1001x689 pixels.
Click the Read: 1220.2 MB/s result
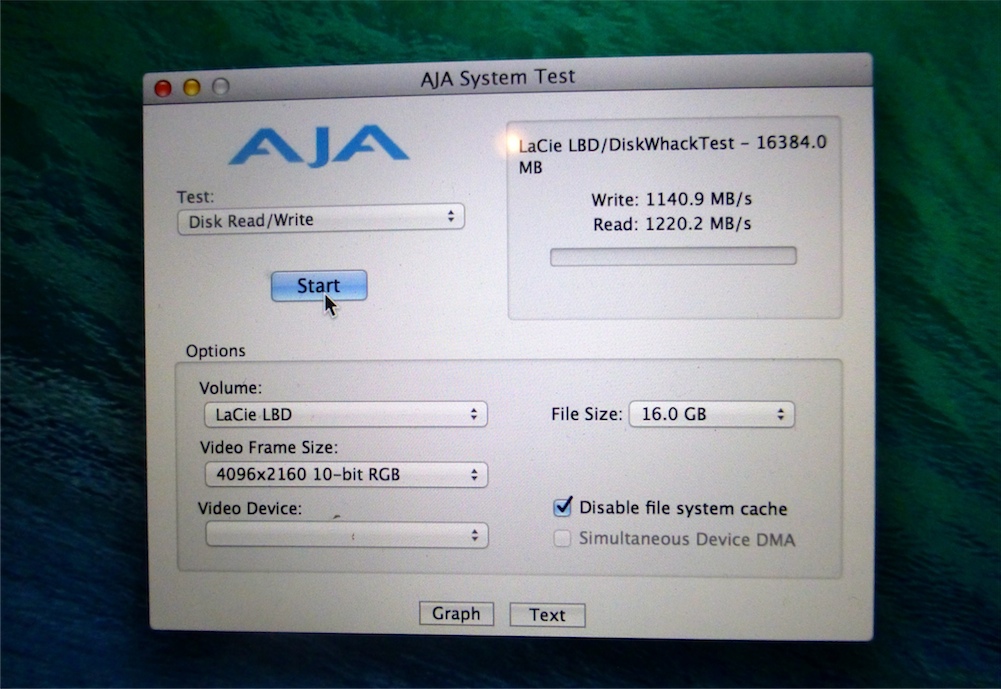pyautogui.click(x=672, y=224)
